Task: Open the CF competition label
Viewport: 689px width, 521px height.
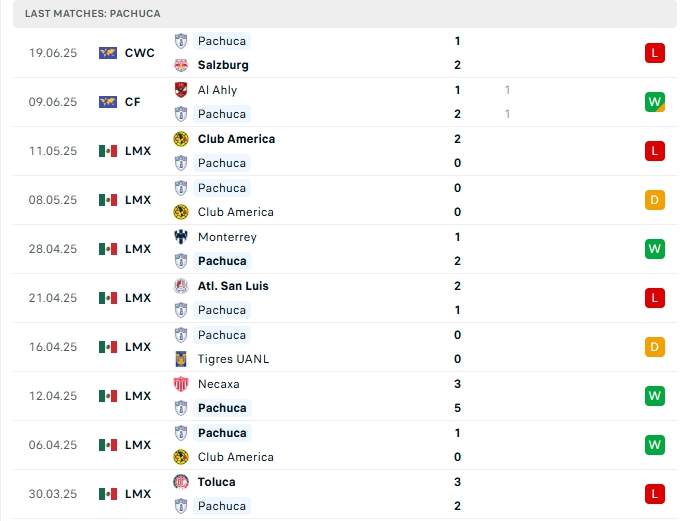Action: tap(132, 102)
